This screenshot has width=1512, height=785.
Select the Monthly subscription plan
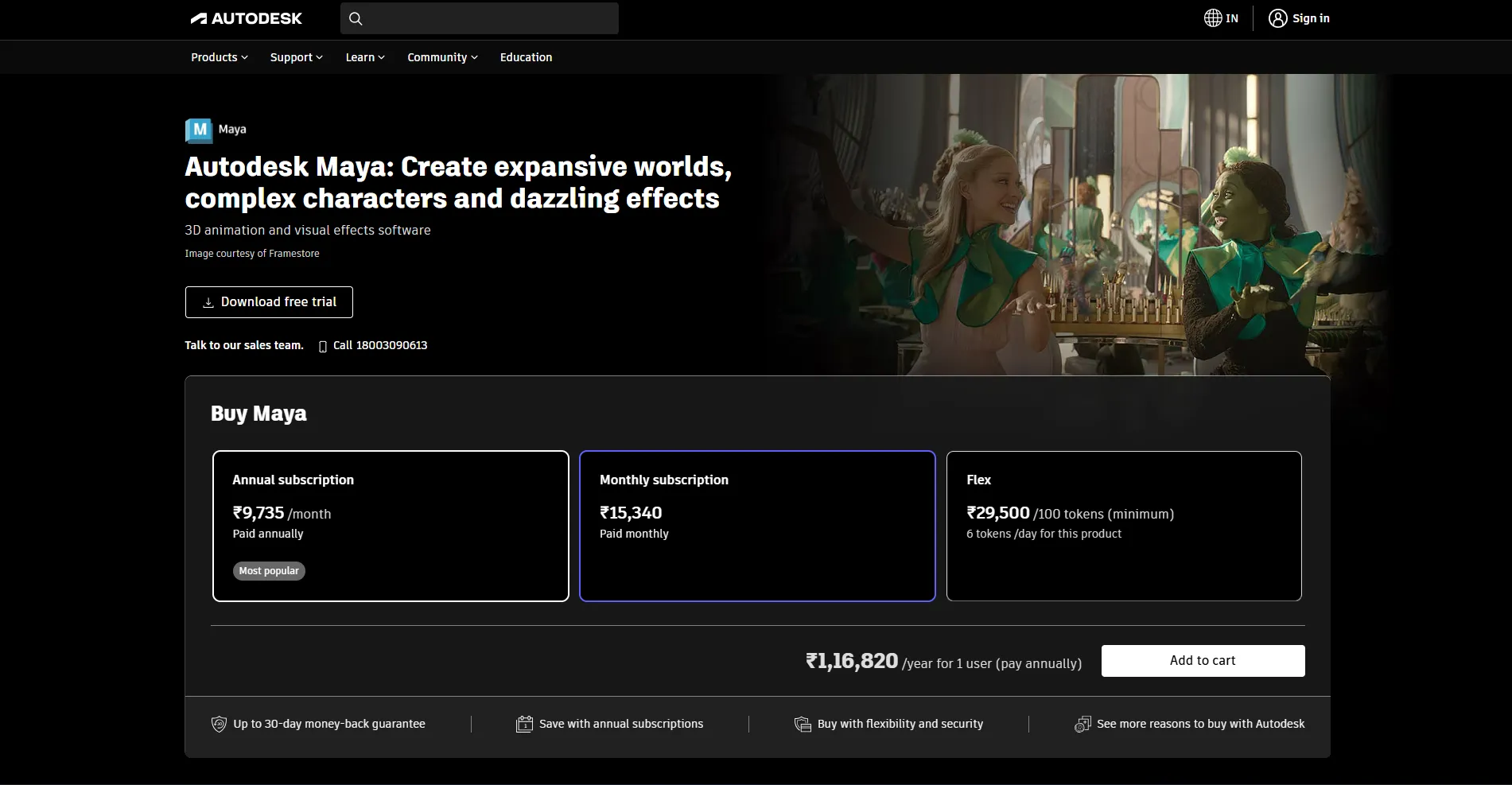[756, 526]
